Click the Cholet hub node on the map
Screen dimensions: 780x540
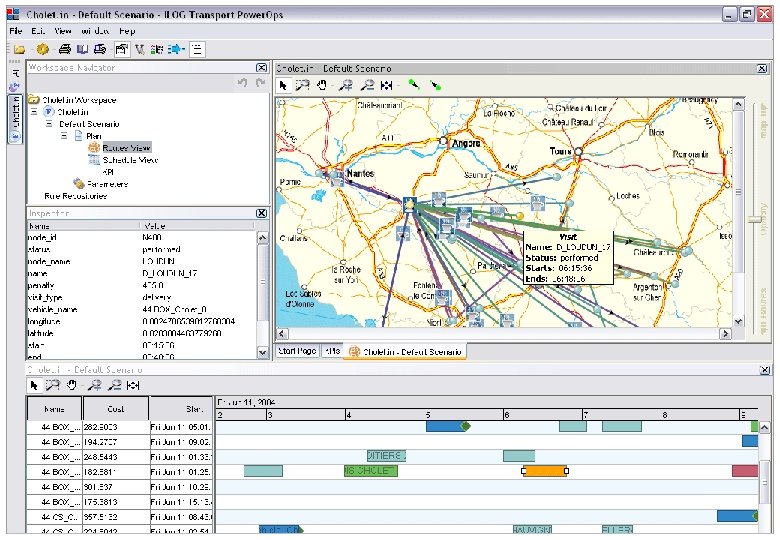click(x=409, y=204)
